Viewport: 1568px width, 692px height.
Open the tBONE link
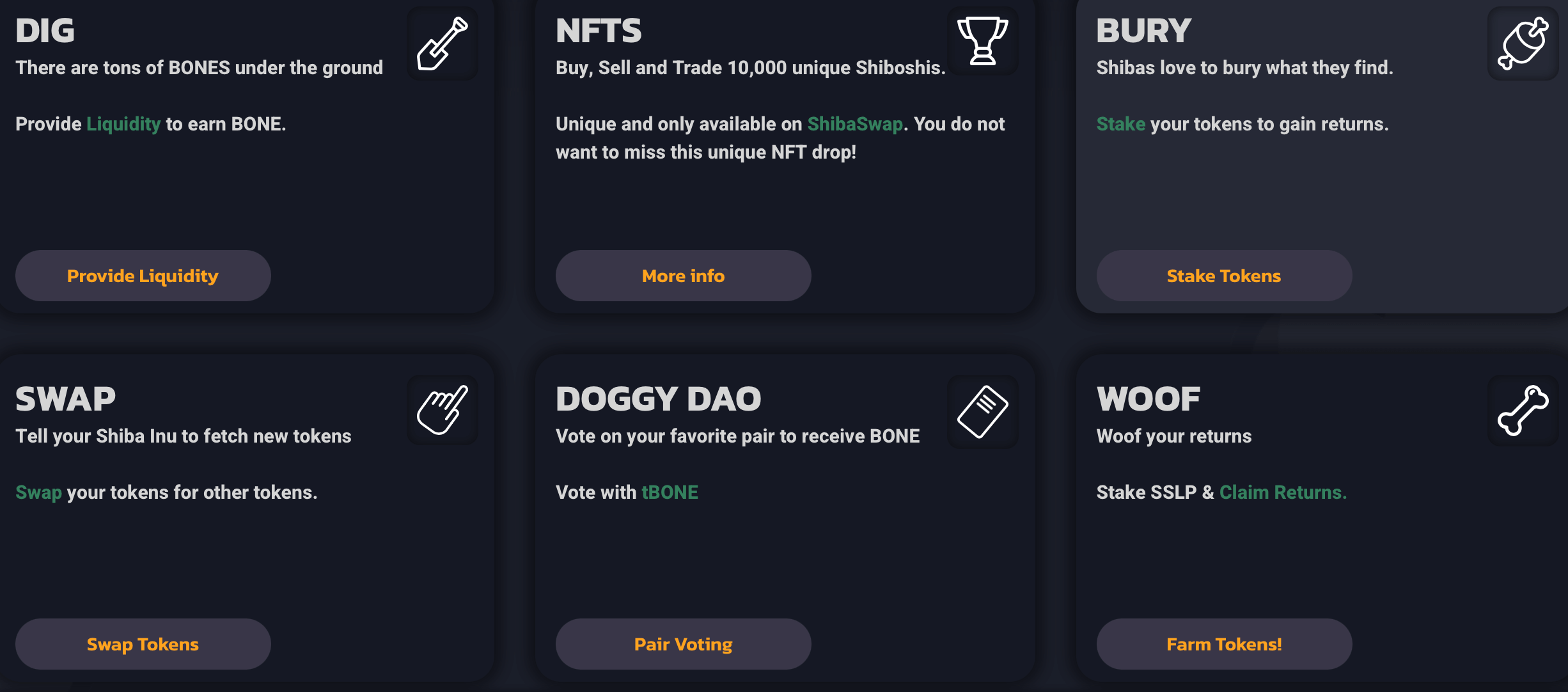pos(670,492)
